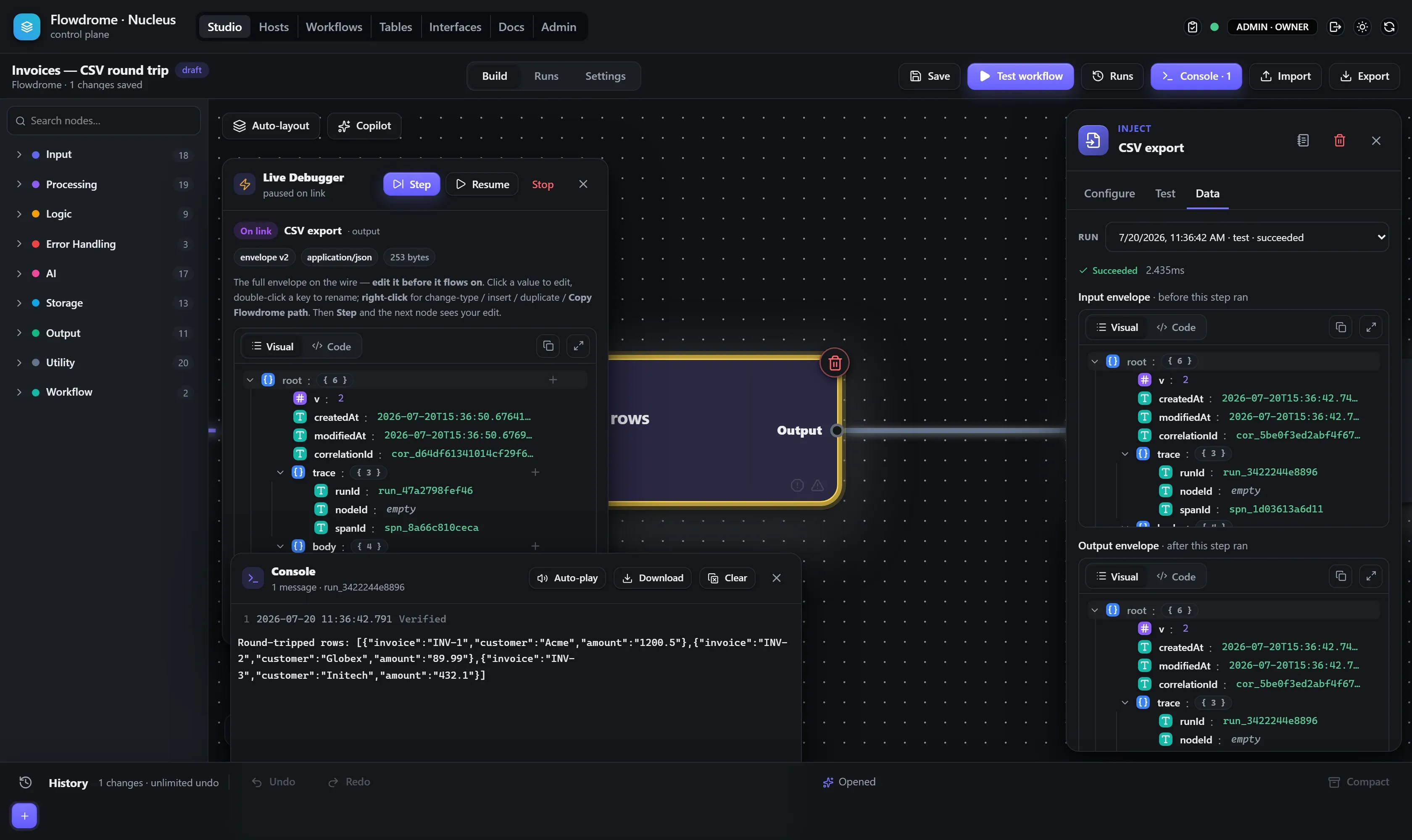Open the notes icon in the CSV export inspector
1412x840 pixels.
coord(1303,140)
